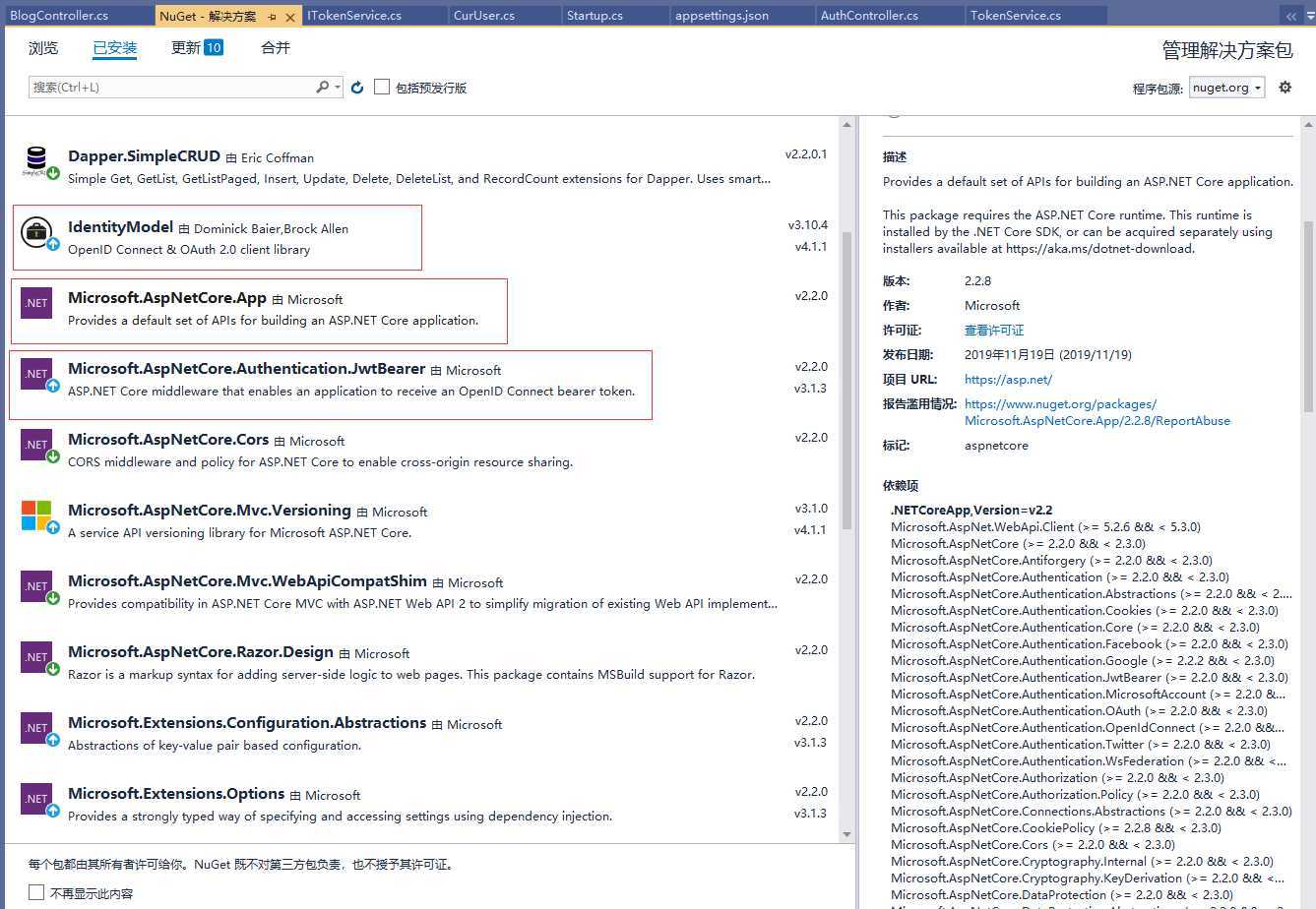
Task: Open the document tab overflow arrows
Action: coord(1290,16)
